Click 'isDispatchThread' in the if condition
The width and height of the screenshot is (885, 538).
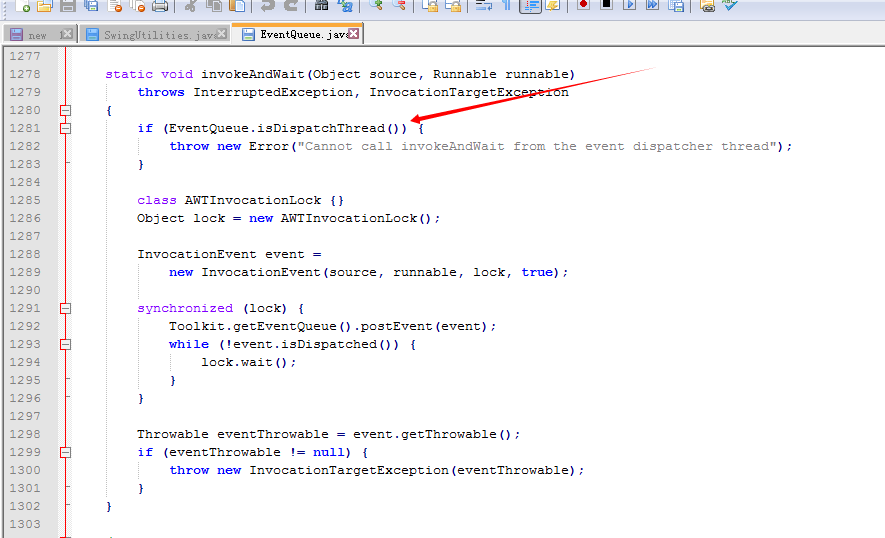[x=321, y=128]
